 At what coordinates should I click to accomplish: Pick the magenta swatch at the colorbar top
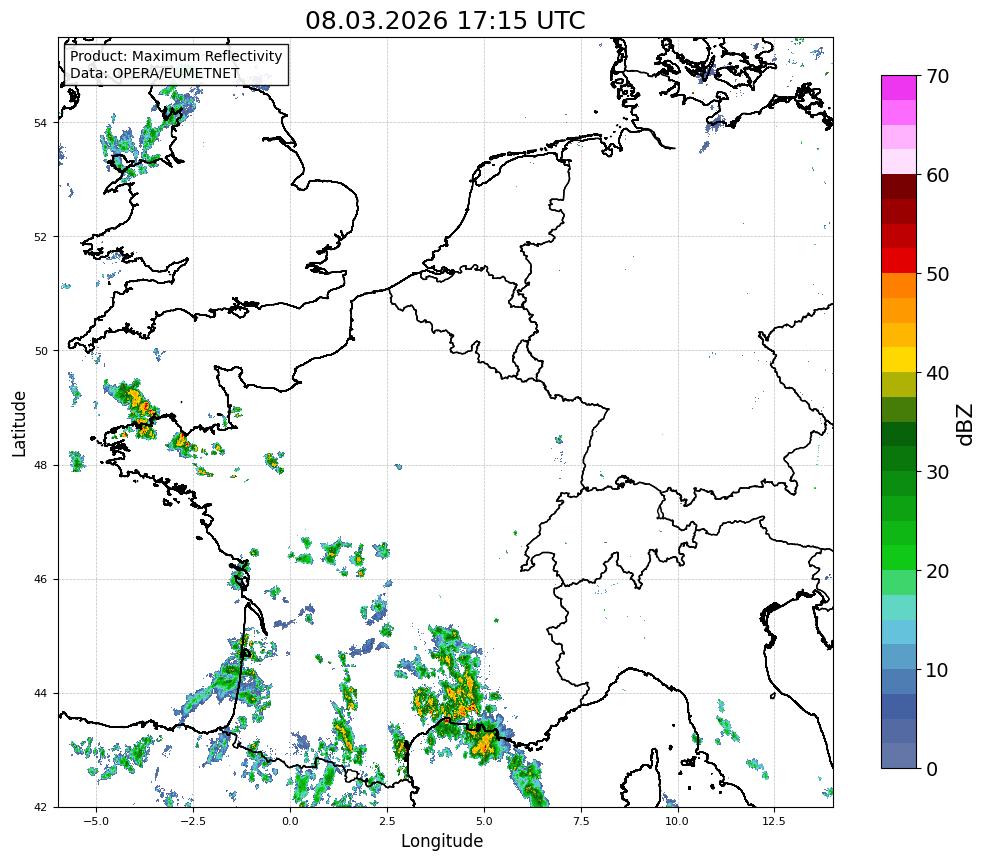[x=899, y=88]
